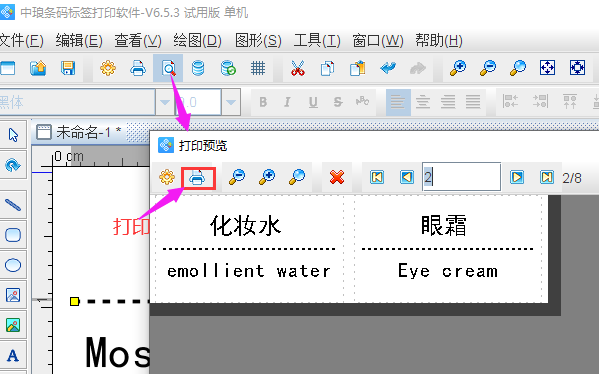Click the fit-to-window arrows icon
The width and height of the screenshot is (599, 374).
click(547, 68)
